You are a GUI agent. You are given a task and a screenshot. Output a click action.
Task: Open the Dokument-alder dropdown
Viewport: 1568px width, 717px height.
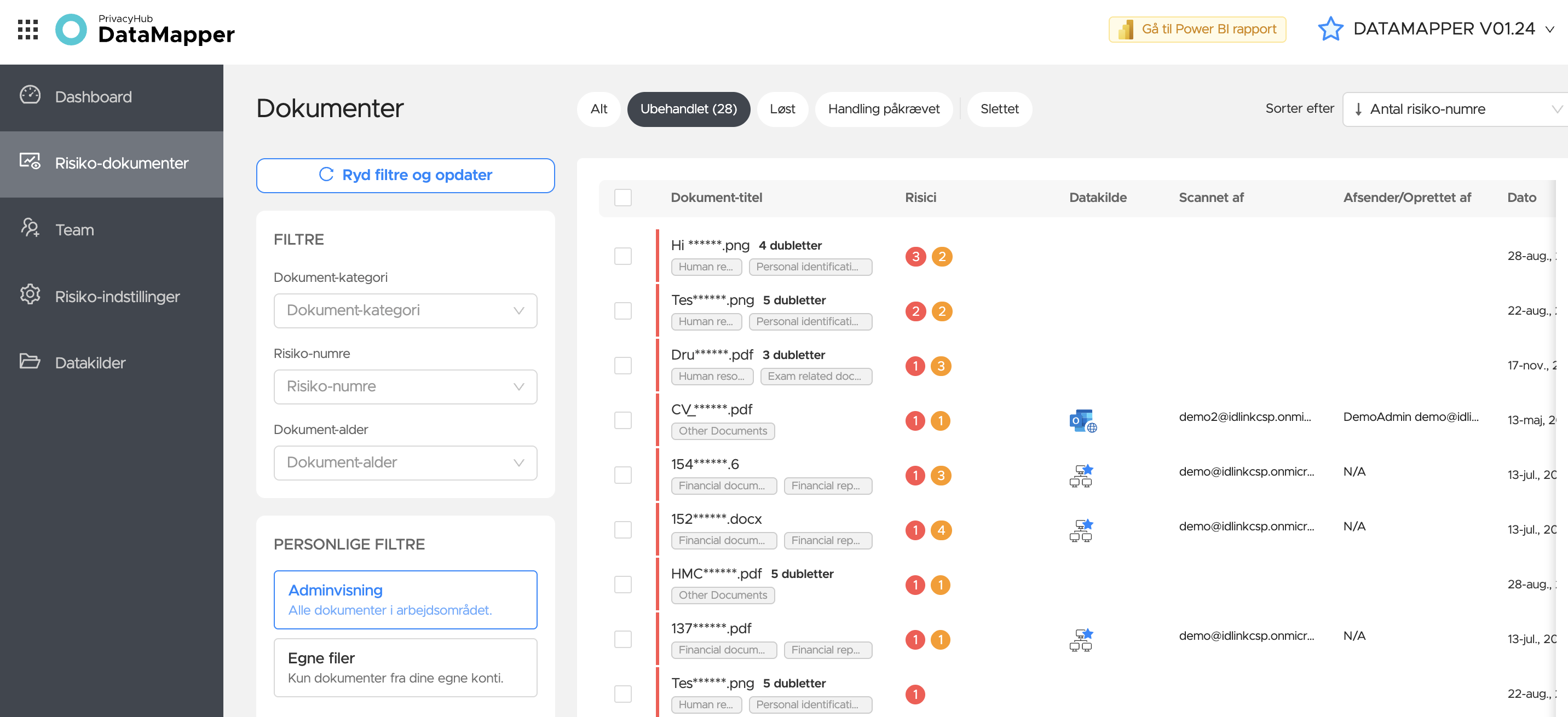(x=405, y=463)
